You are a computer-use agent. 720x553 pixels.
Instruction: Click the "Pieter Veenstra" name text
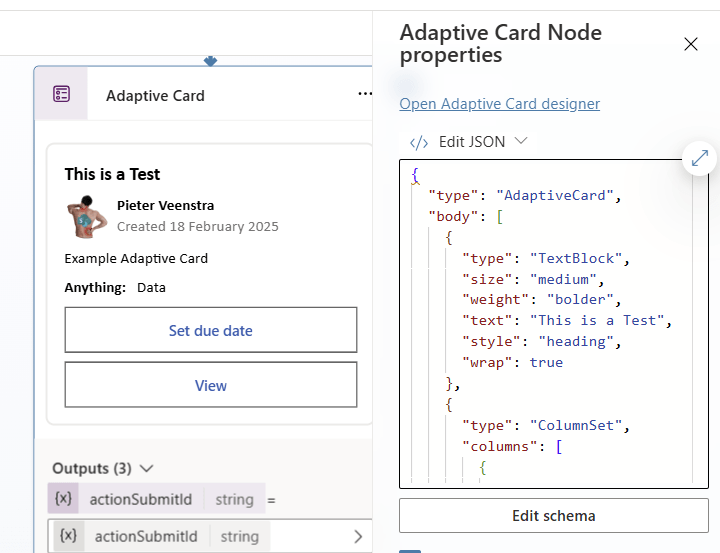[165, 205]
